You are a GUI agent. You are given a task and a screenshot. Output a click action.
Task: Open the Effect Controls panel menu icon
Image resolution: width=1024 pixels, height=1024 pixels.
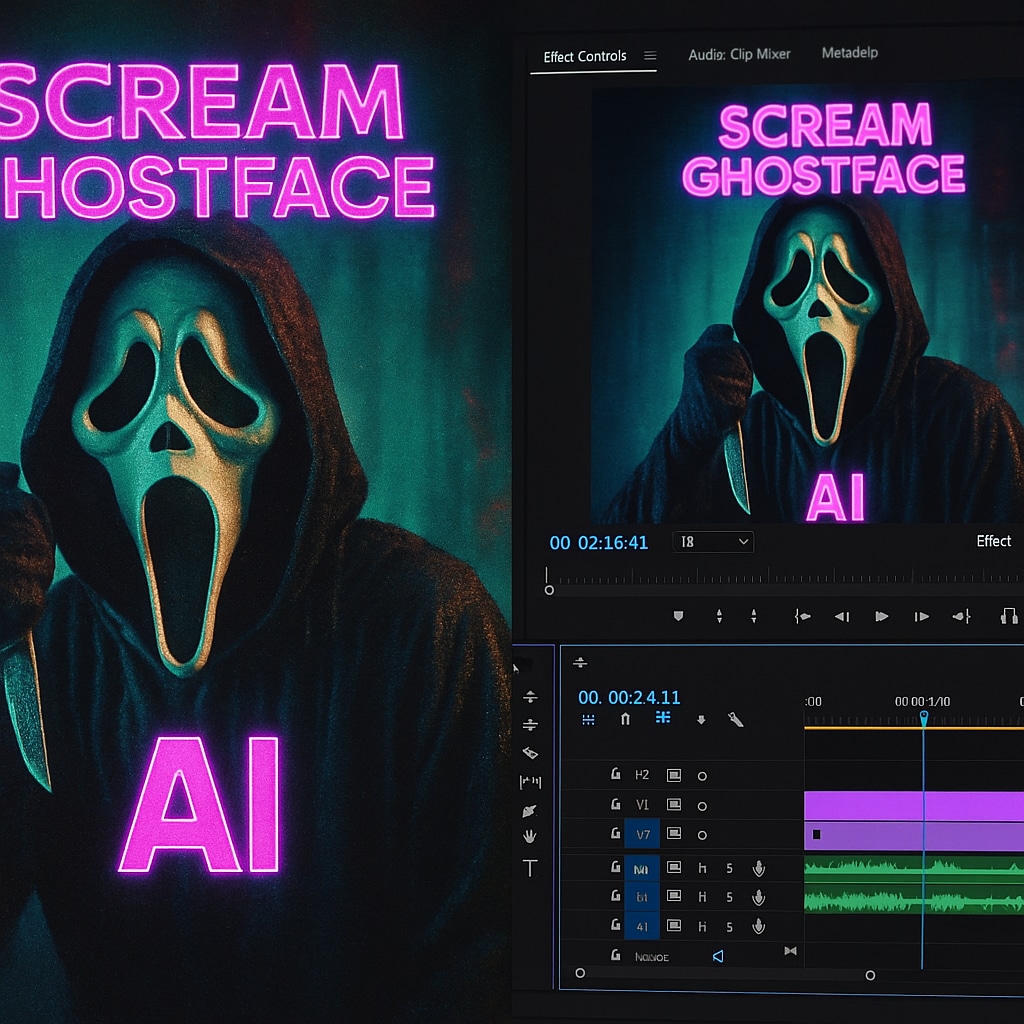point(650,56)
